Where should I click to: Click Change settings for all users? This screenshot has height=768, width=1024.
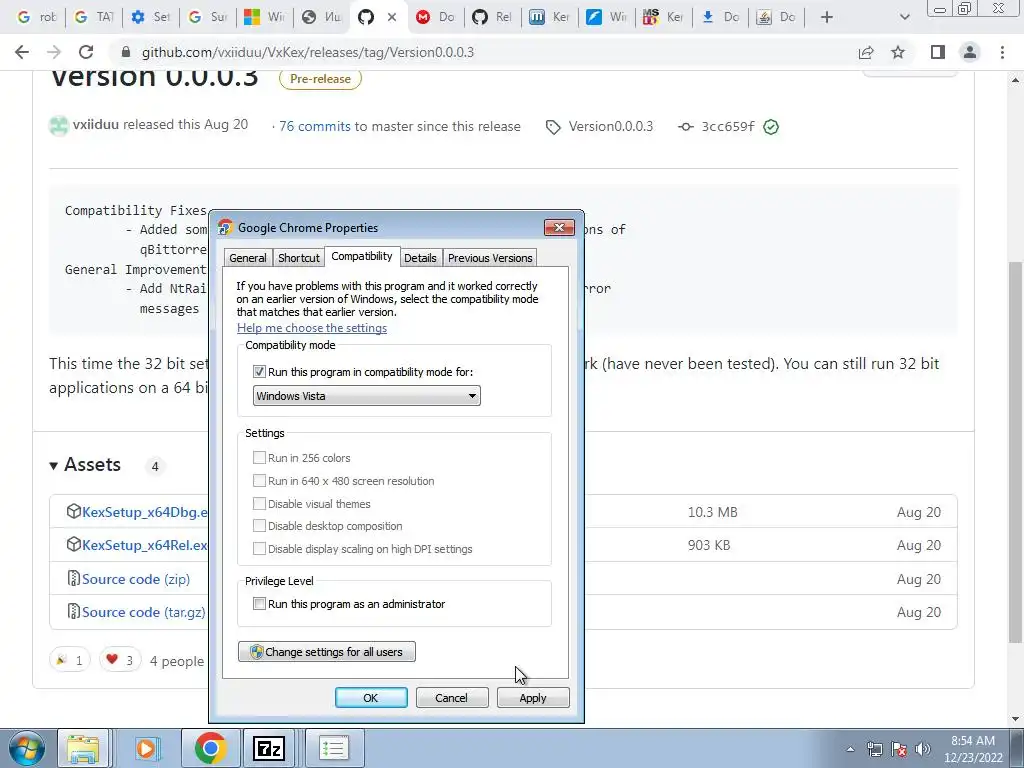[327, 652]
